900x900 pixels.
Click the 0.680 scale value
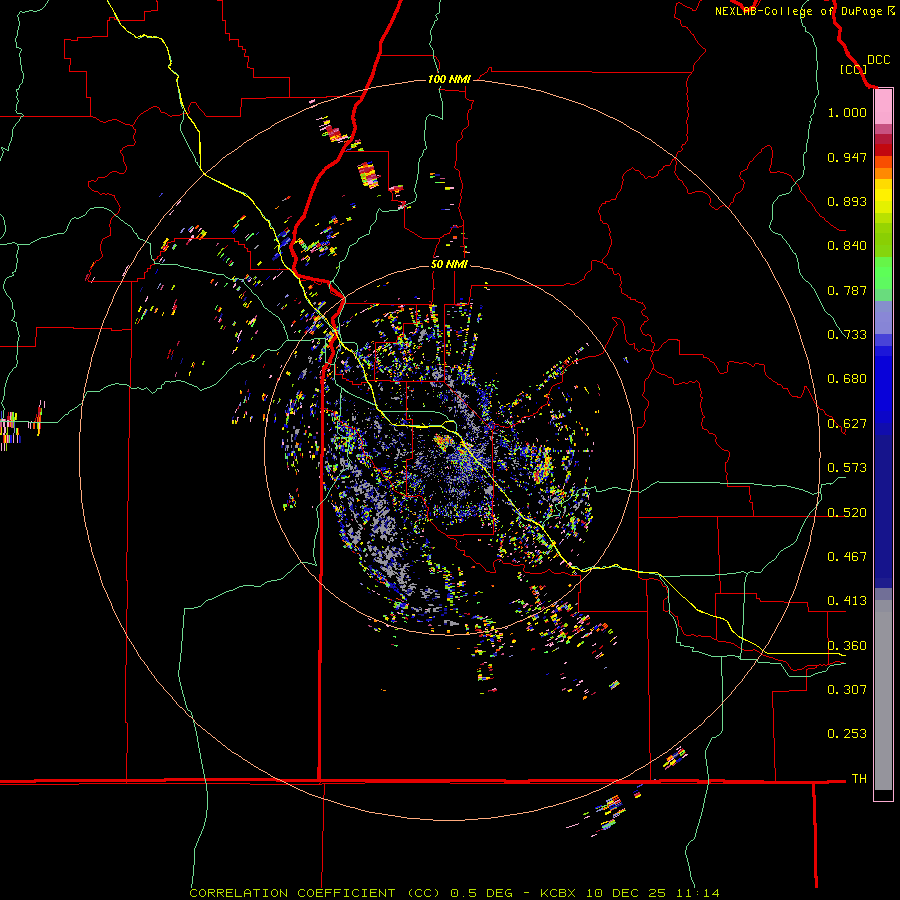tap(847, 379)
